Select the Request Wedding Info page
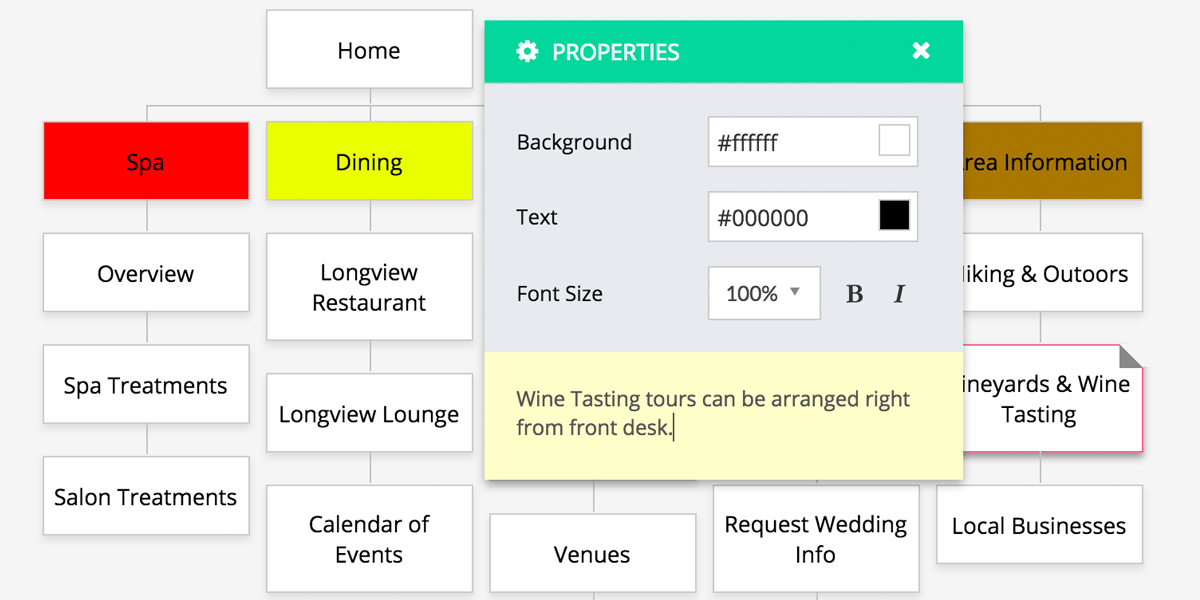The height and width of the screenshot is (600, 1200). (x=816, y=539)
